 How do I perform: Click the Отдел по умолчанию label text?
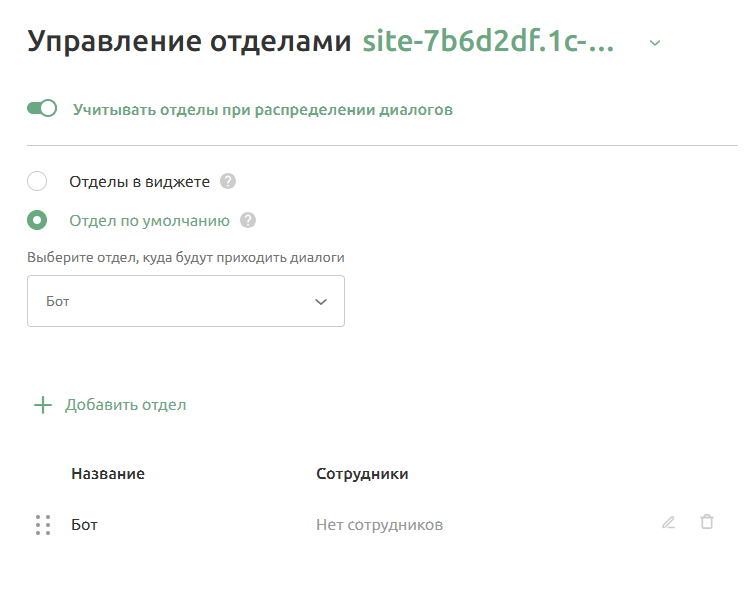(149, 221)
